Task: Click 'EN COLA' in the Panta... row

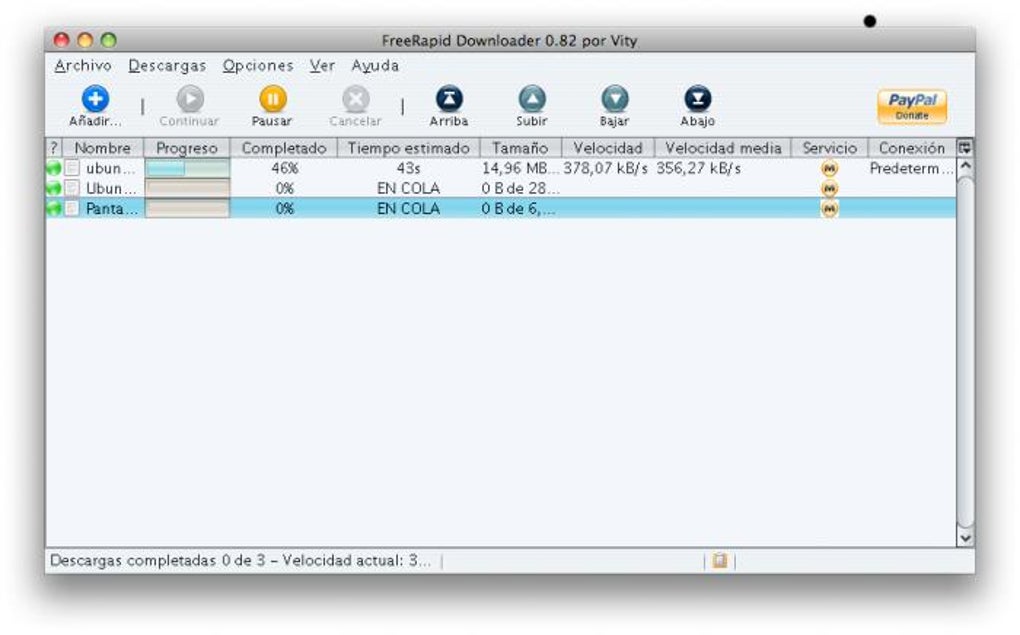Action: click(x=409, y=209)
